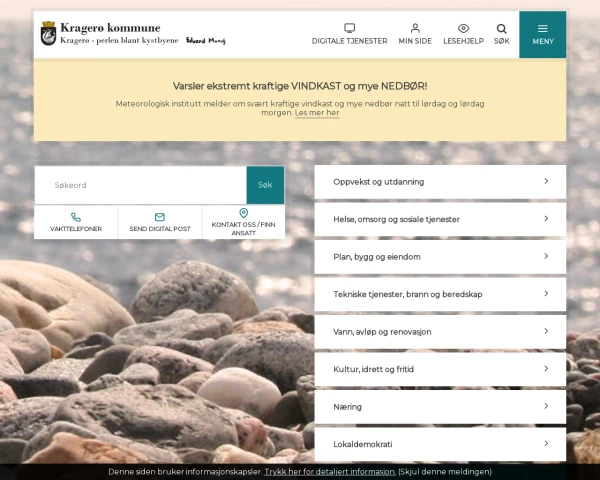Select Tekniske tjenester, brann og beredskap

pyautogui.click(x=440, y=294)
